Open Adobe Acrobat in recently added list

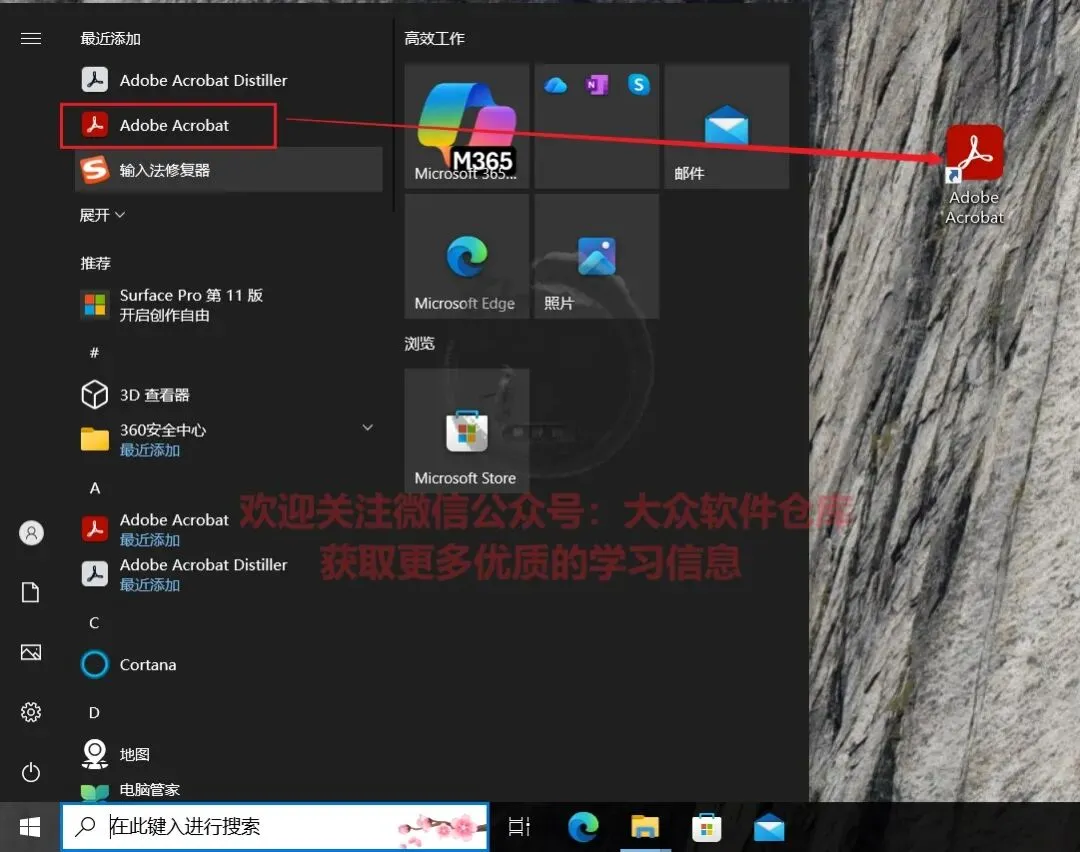[x=229, y=125]
